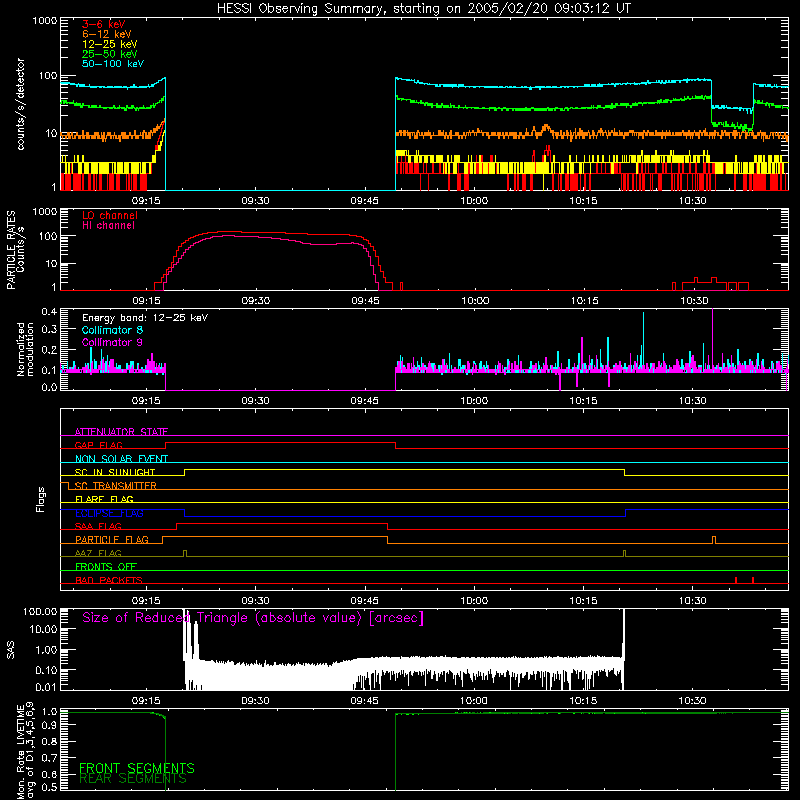Screen dimensions: 800x800
Task: Click the FRONTS_OFF flag label
Action: [x=106, y=566]
